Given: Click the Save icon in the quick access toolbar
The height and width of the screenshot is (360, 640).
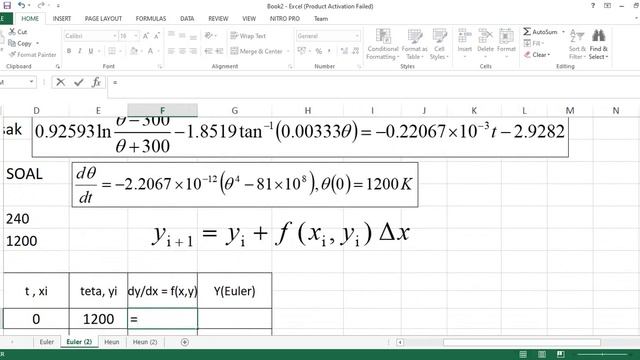Looking at the screenshot, I should tap(7, 5).
